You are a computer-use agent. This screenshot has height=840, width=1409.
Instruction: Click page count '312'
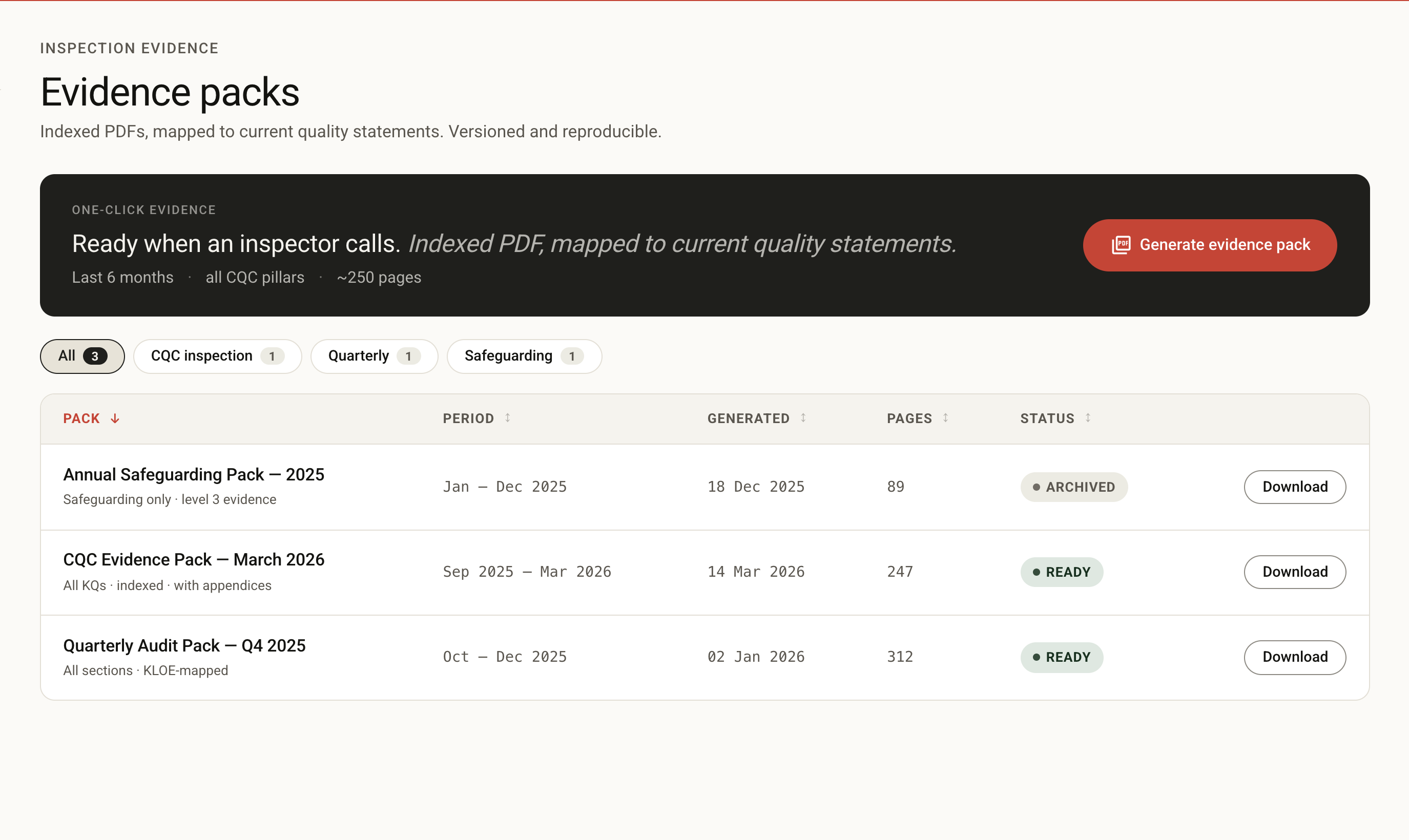(900, 657)
